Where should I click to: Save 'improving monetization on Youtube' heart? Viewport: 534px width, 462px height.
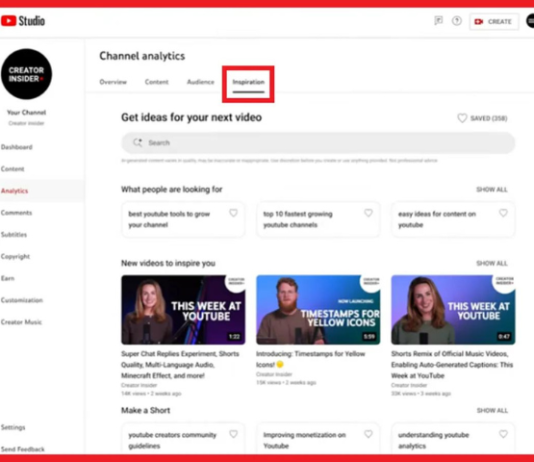368,434
